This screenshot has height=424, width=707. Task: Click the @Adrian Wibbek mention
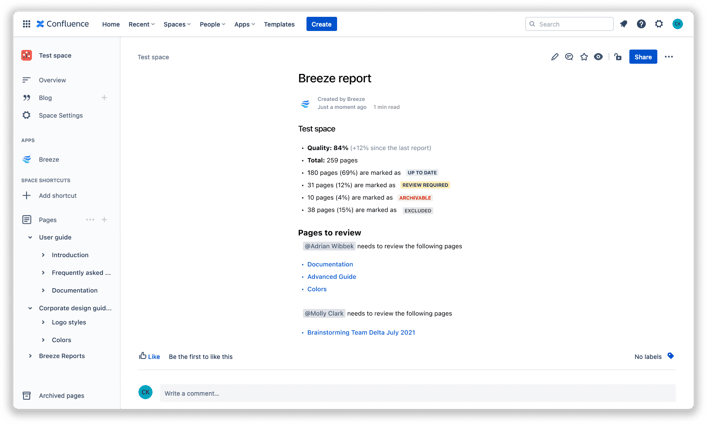(329, 246)
